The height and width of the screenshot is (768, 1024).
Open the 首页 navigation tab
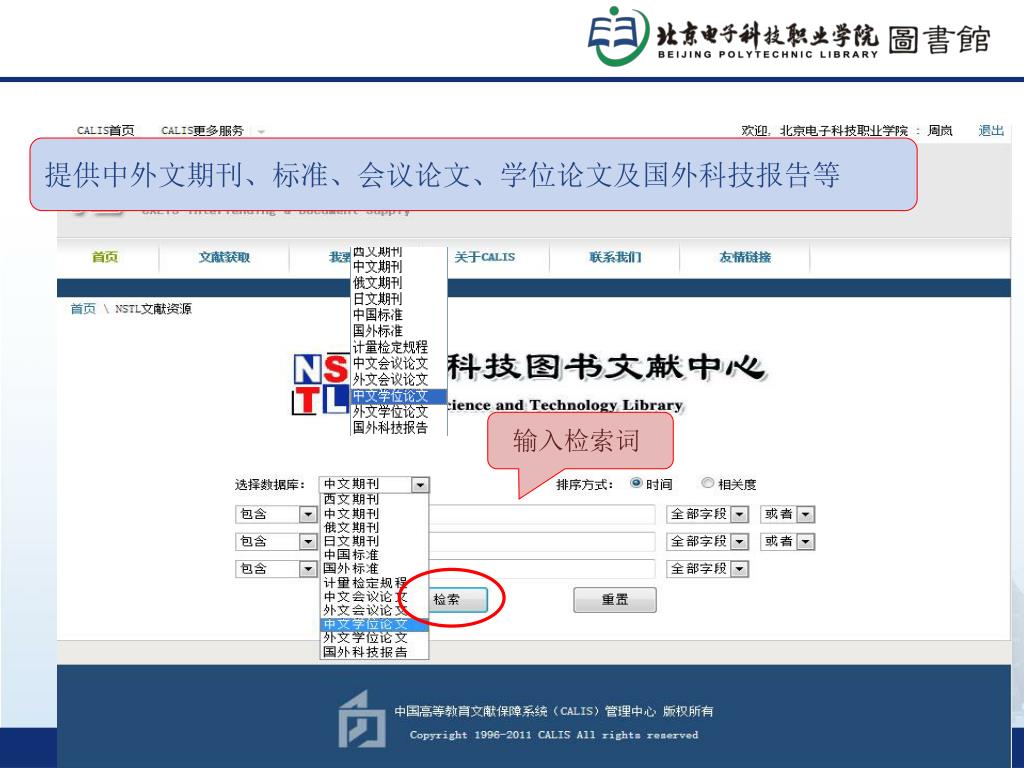pyautogui.click(x=105, y=257)
